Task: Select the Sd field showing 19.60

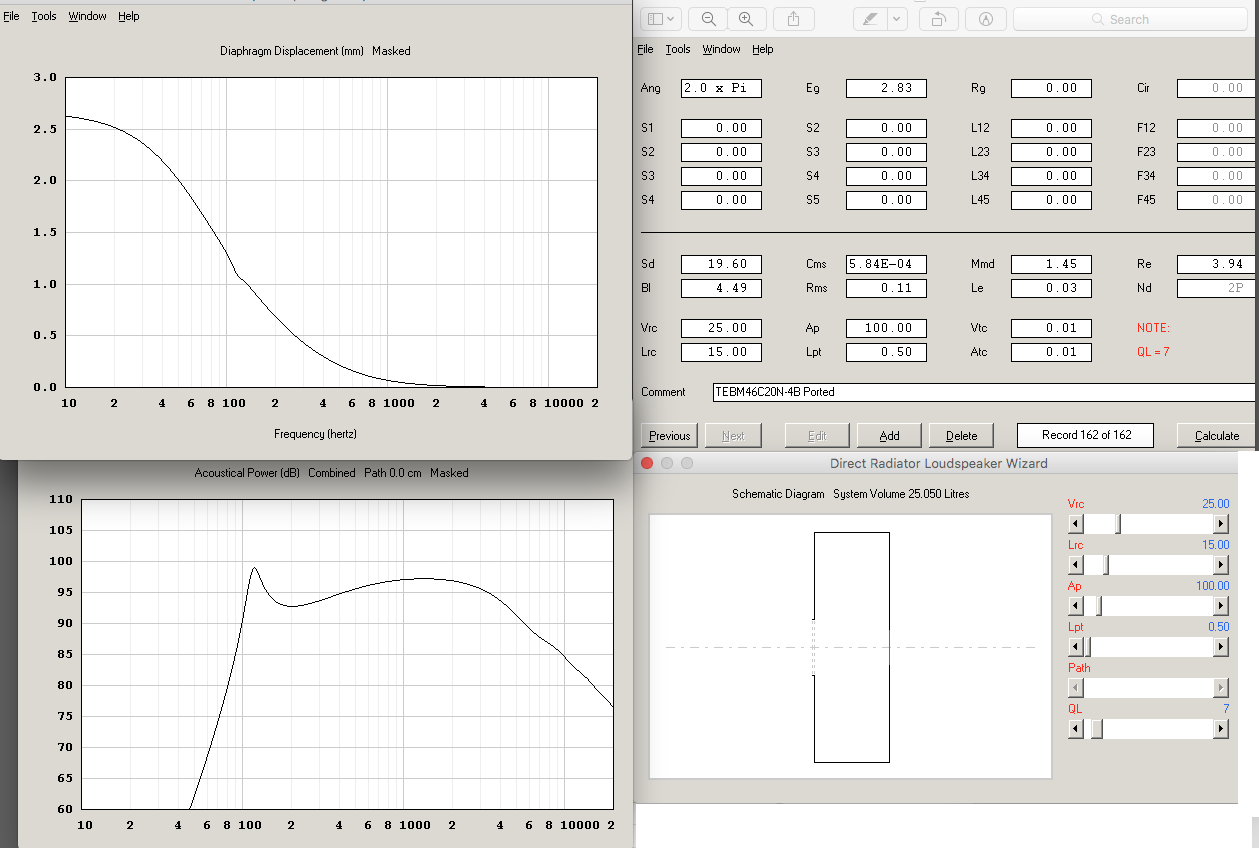Action: coord(721,264)
